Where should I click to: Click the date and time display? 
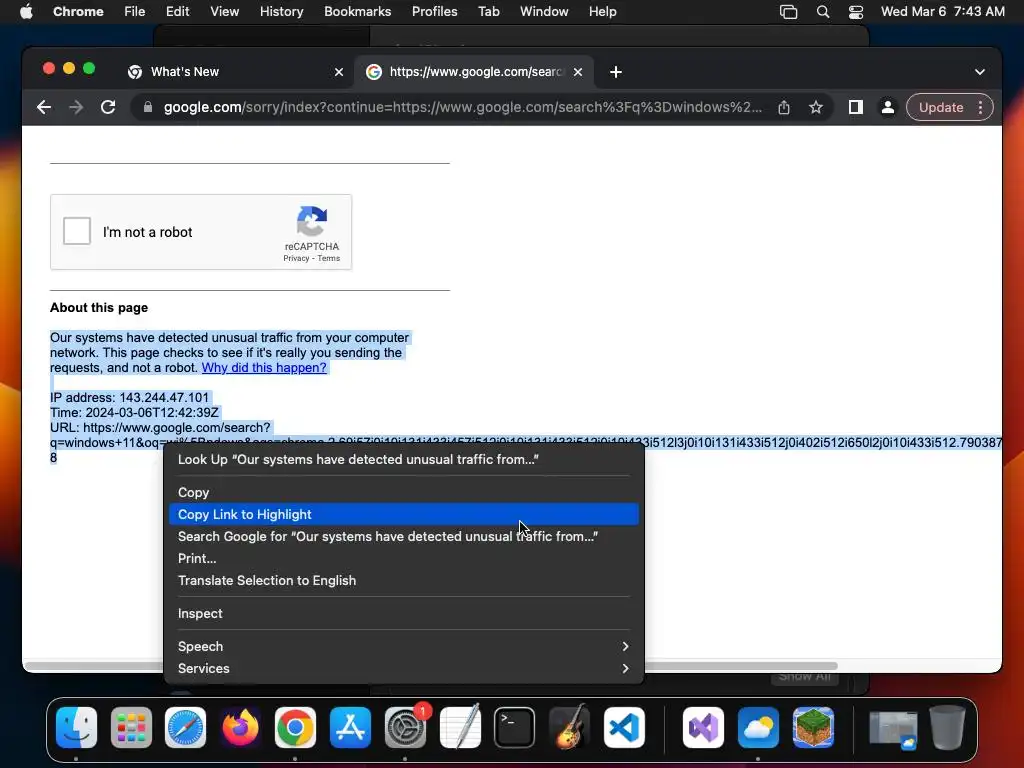(x=942, y=11)
